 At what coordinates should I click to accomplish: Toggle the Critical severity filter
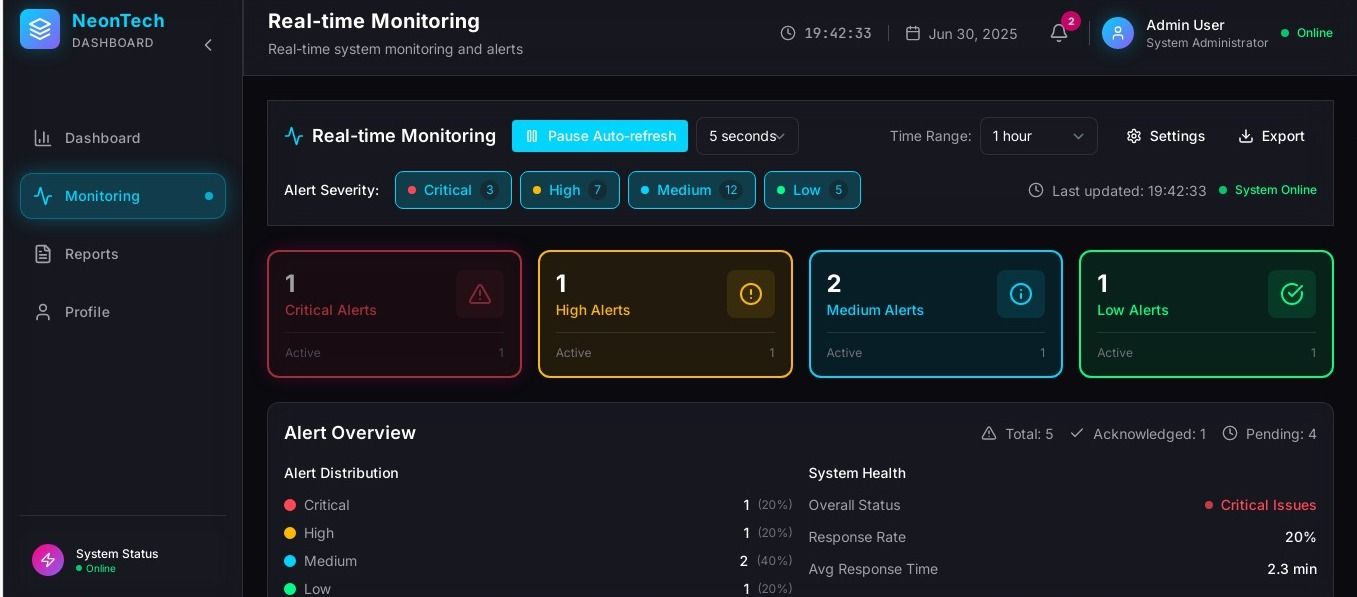pyautogui.click(x=453, y=190)
